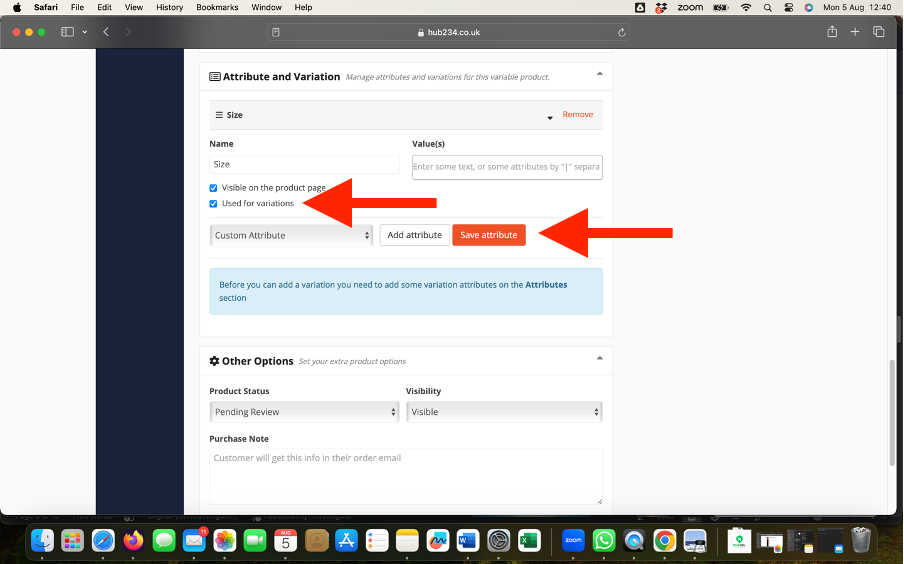Go back using the back arrow
Viewport: 904px width, 564px height.
click(x=106, y=32)
